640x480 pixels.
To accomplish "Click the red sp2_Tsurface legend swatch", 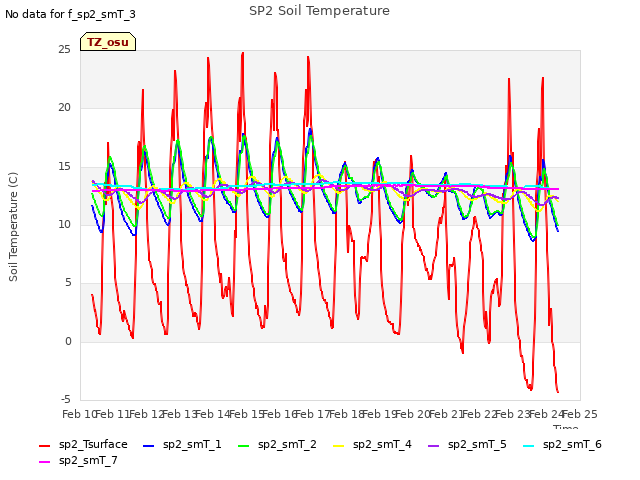I will click(44, 446).
